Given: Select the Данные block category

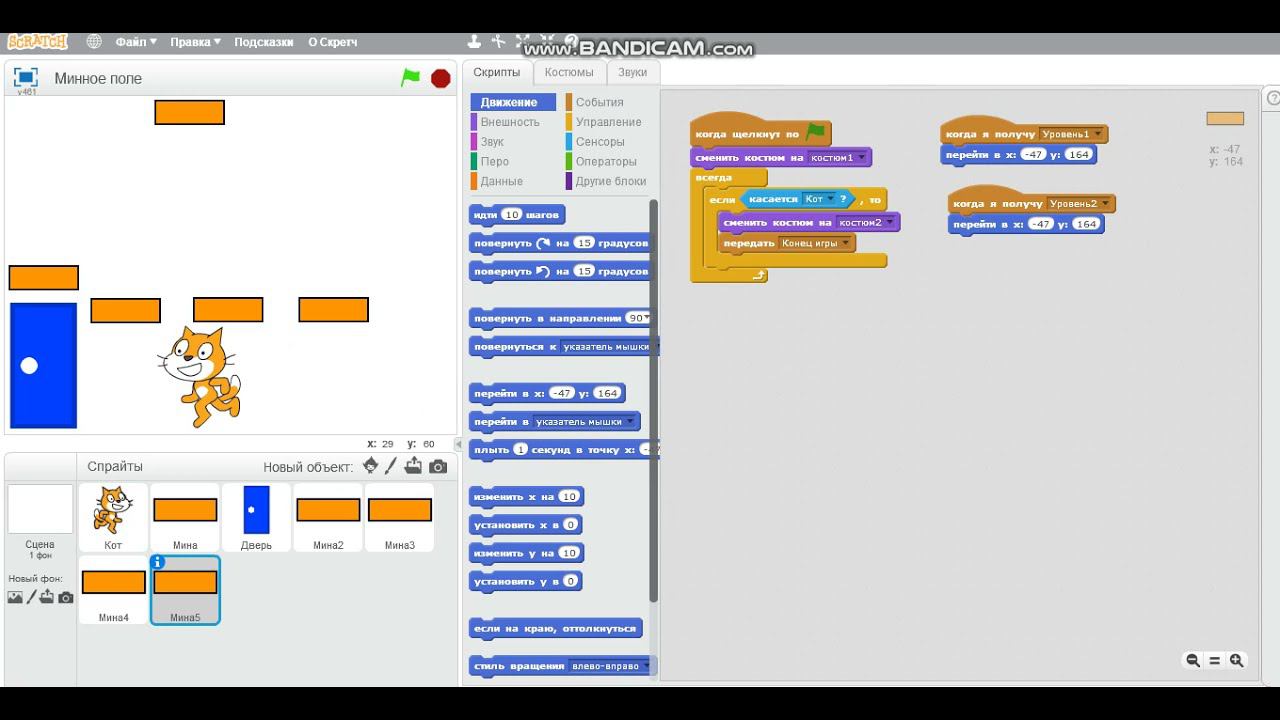Looking at the screenshot, I should [502, 181].
